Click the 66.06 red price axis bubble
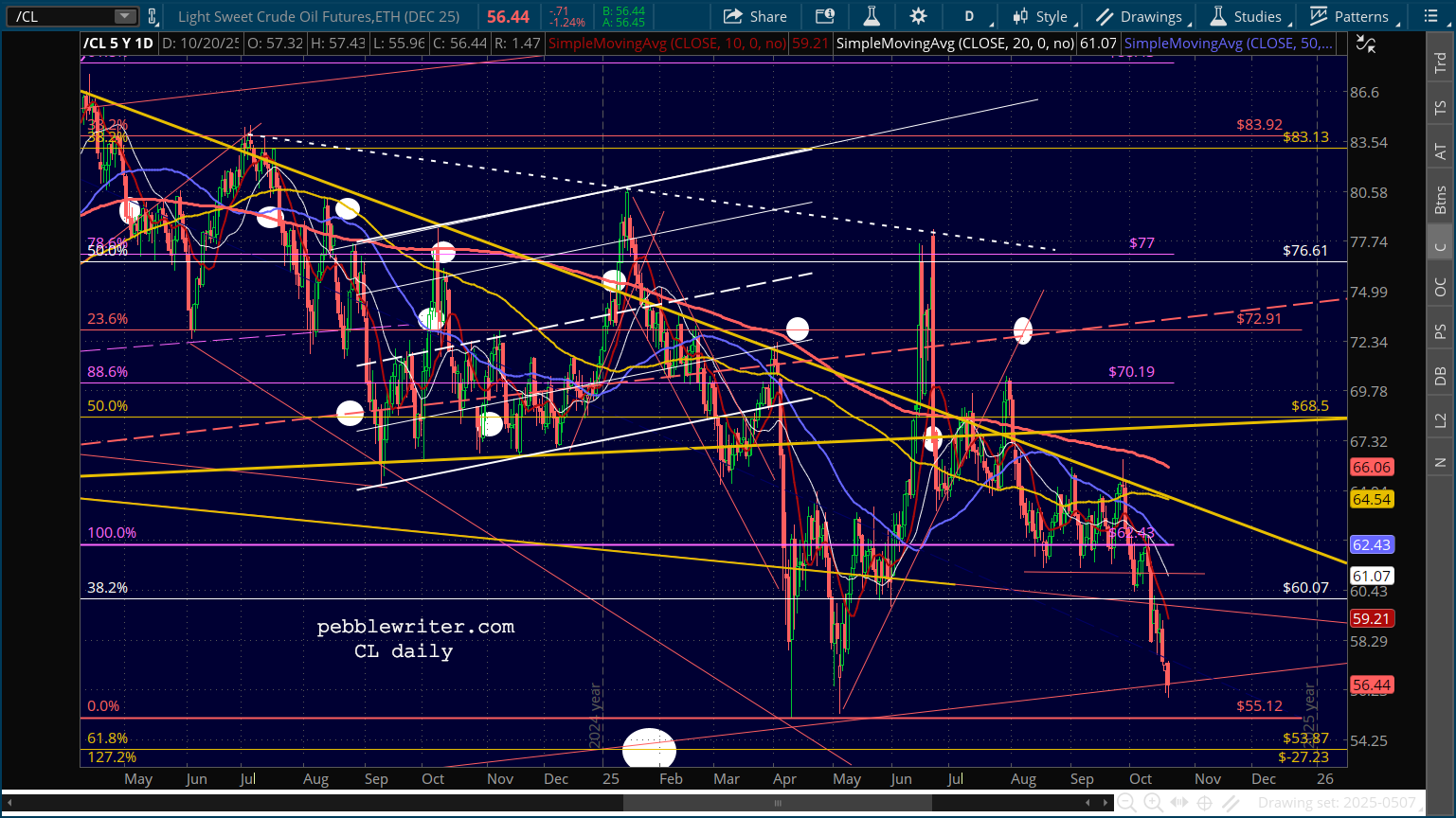The width and height of the screenshot is (1456, 818). [x=1372, y=467]
